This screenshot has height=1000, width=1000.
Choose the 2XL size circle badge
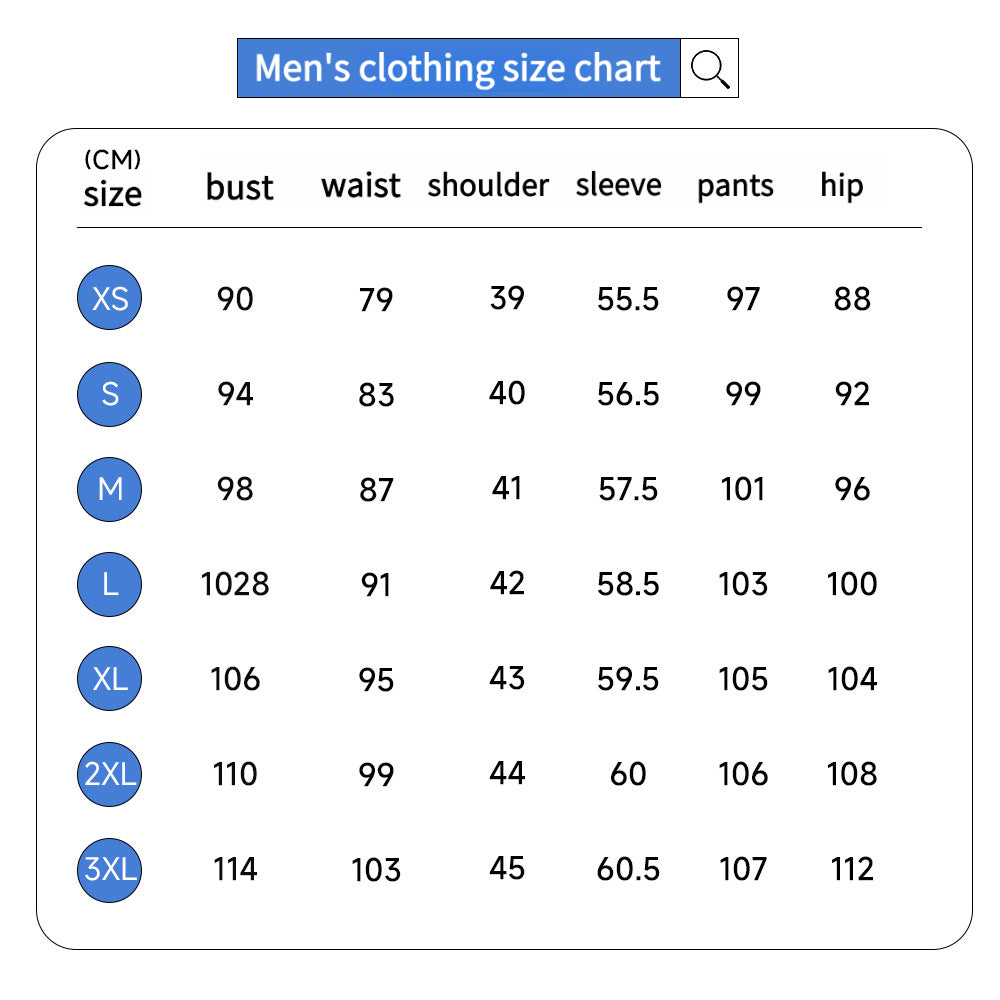pyautogui.click(x=109, y=774)
